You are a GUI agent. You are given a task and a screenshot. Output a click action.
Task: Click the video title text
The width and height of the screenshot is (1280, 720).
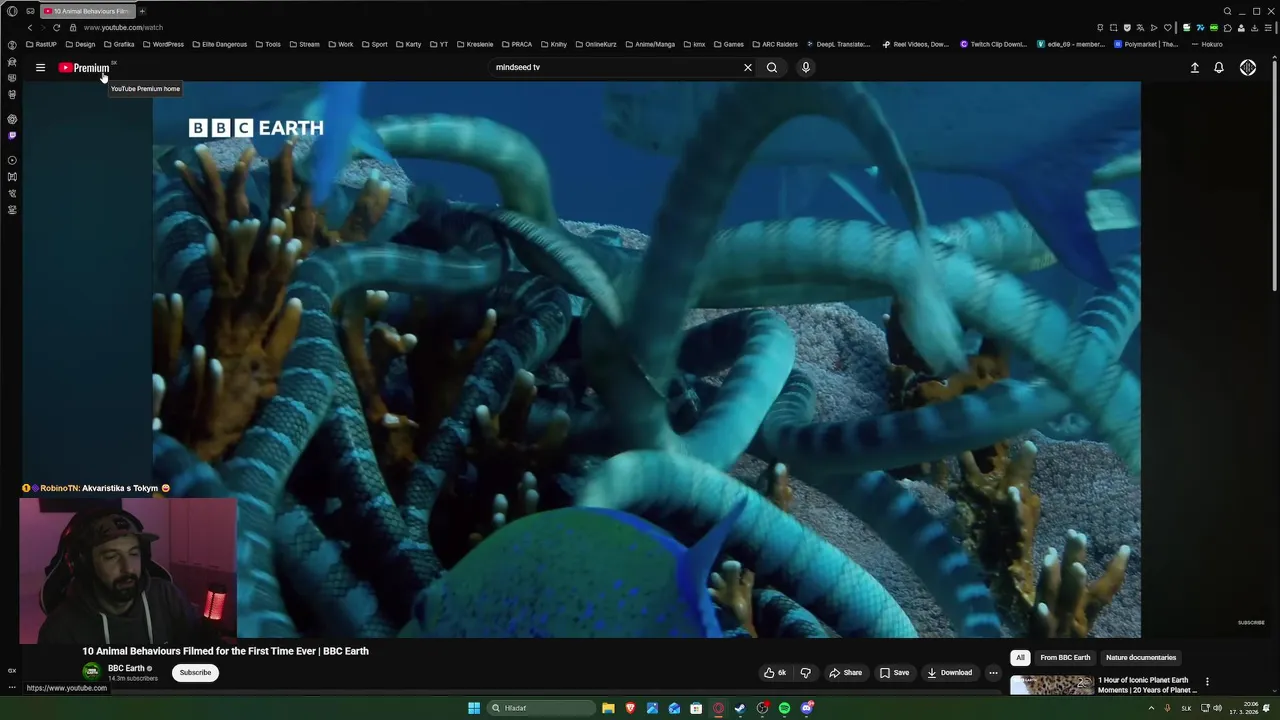point(225,651)
